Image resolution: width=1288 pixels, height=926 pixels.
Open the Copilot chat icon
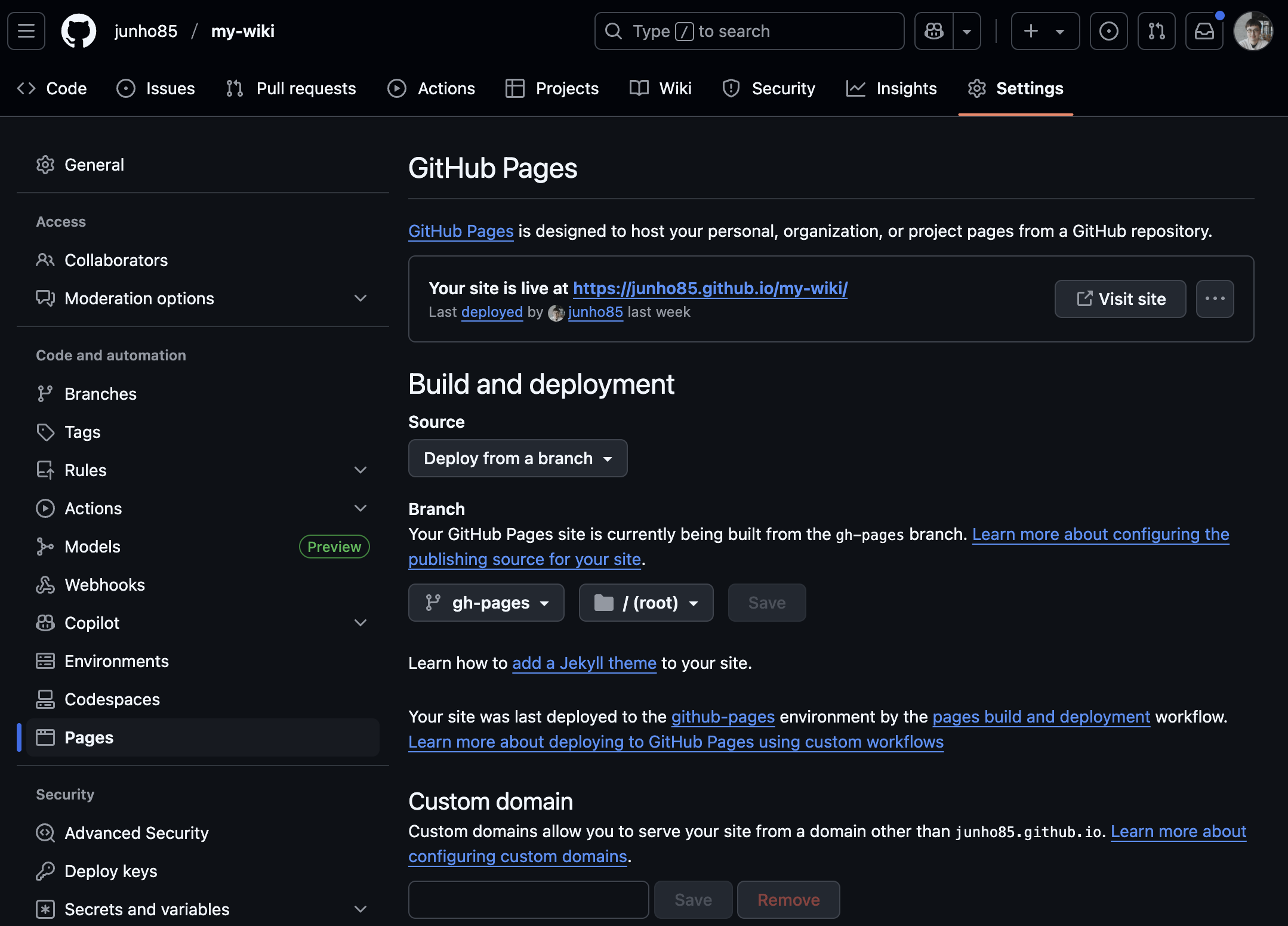click(934, 31)
